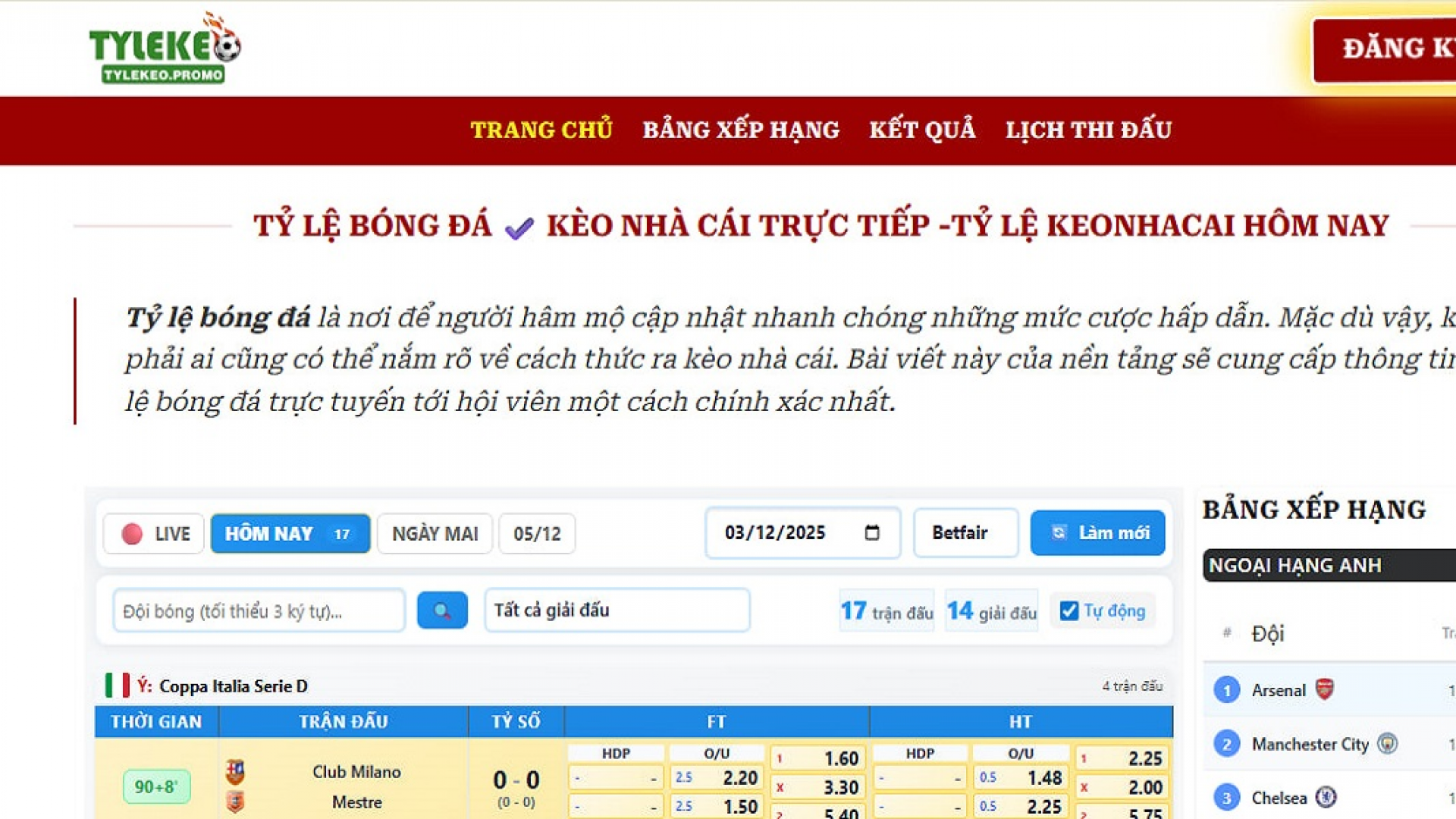Viewport: 1456px width, 819px height.
Task: Toggle the Tự động auto-refresh checkbox
Action: 1069,611
